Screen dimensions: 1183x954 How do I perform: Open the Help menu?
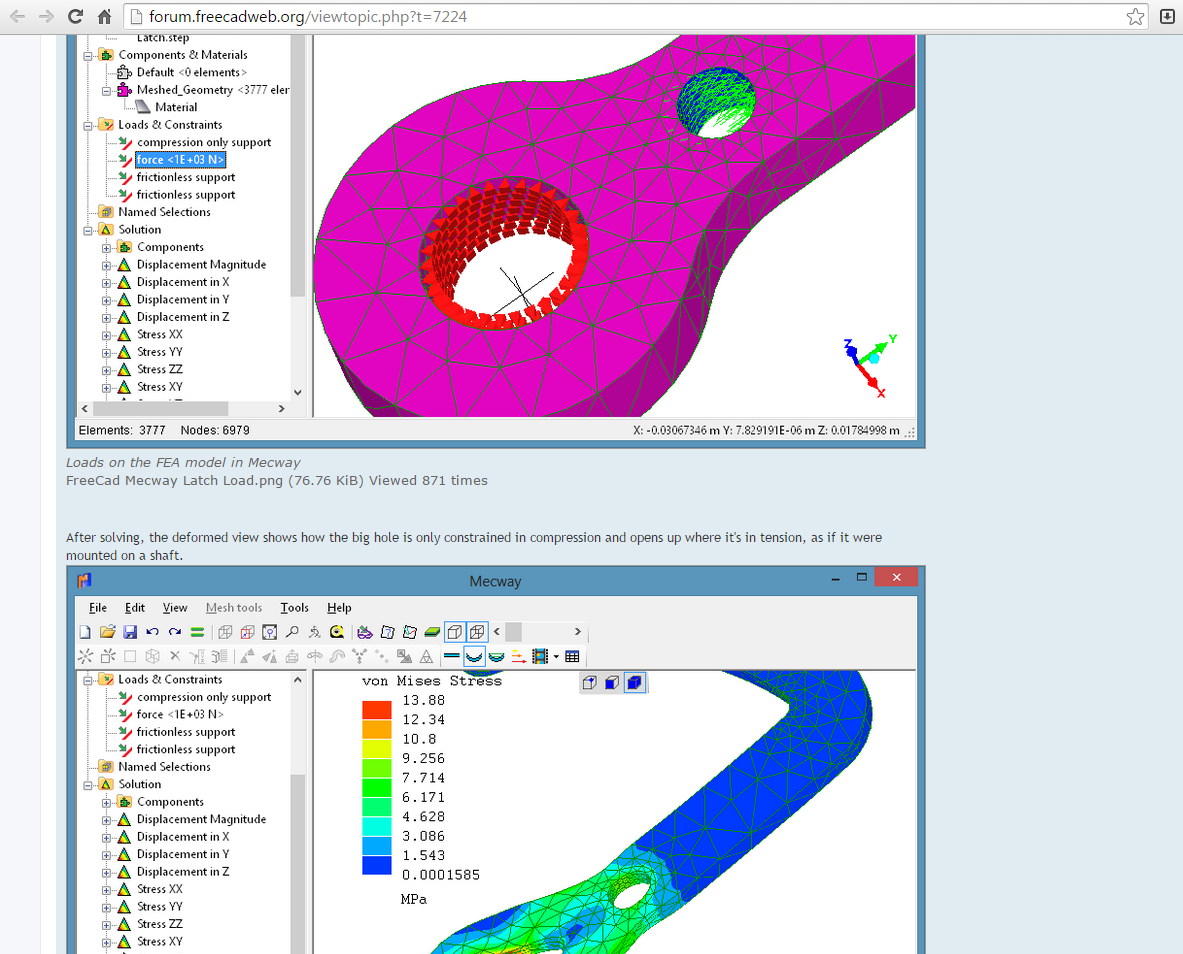click(340, 608)
